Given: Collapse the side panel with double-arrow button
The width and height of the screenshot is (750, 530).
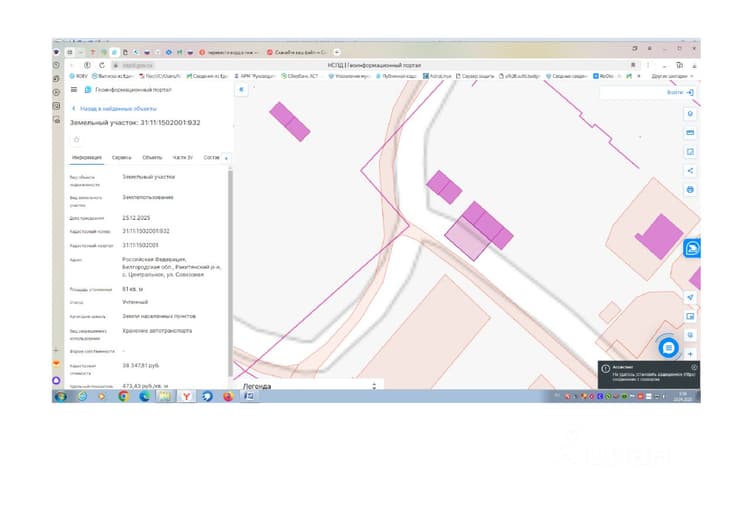Looking at the screenshot, I should point(242,89).
